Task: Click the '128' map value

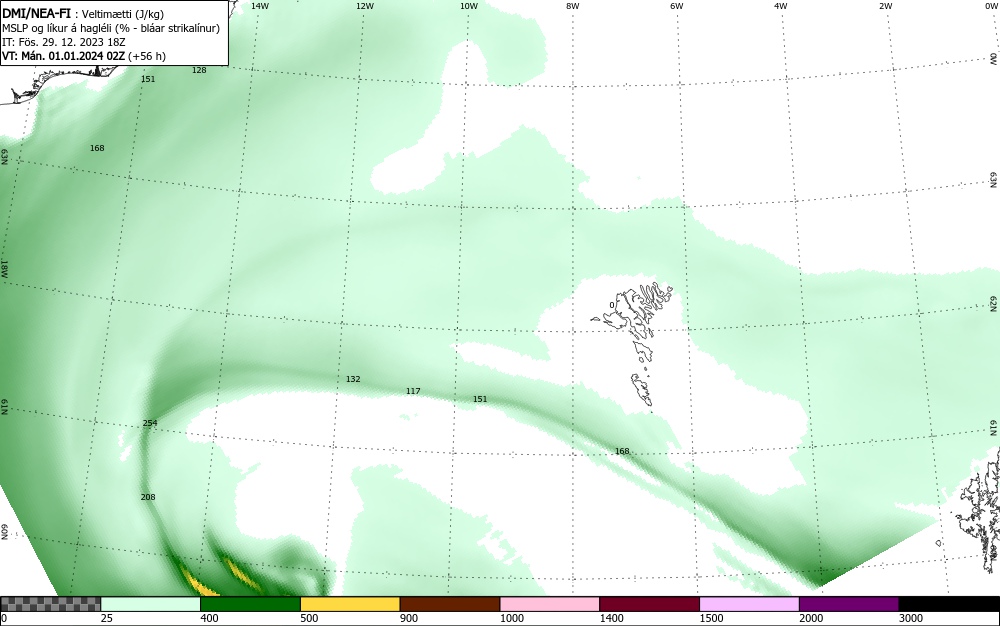Action: pyautogui.click(x=199, y=70)
